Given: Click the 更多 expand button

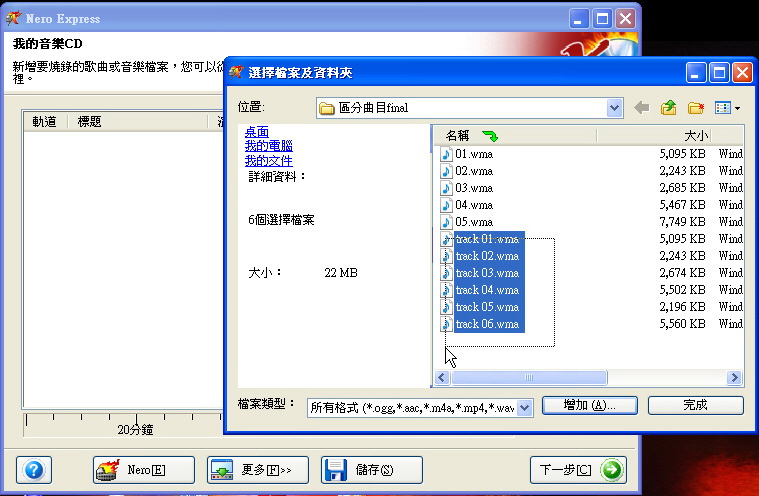Looking at the screenshot, I should click(255, 470).
